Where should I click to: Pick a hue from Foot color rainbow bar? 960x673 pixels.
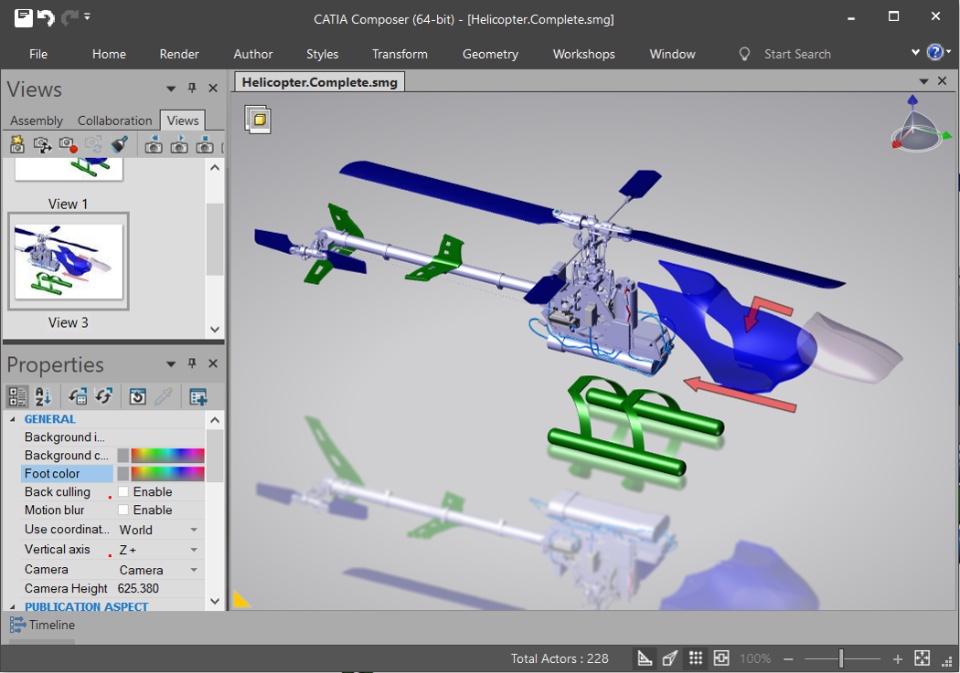coord(167,473)
